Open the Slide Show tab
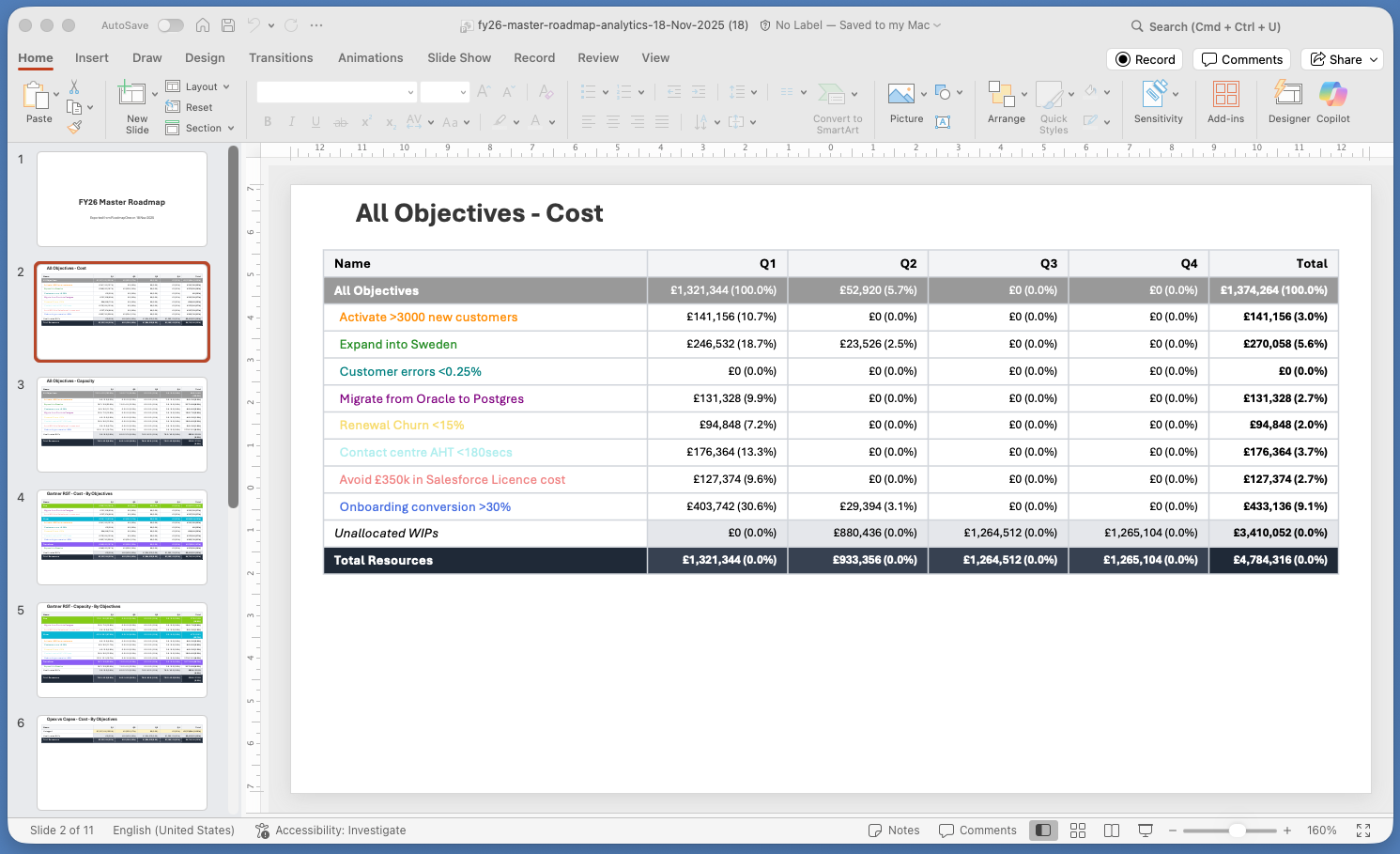 (459, 57)
